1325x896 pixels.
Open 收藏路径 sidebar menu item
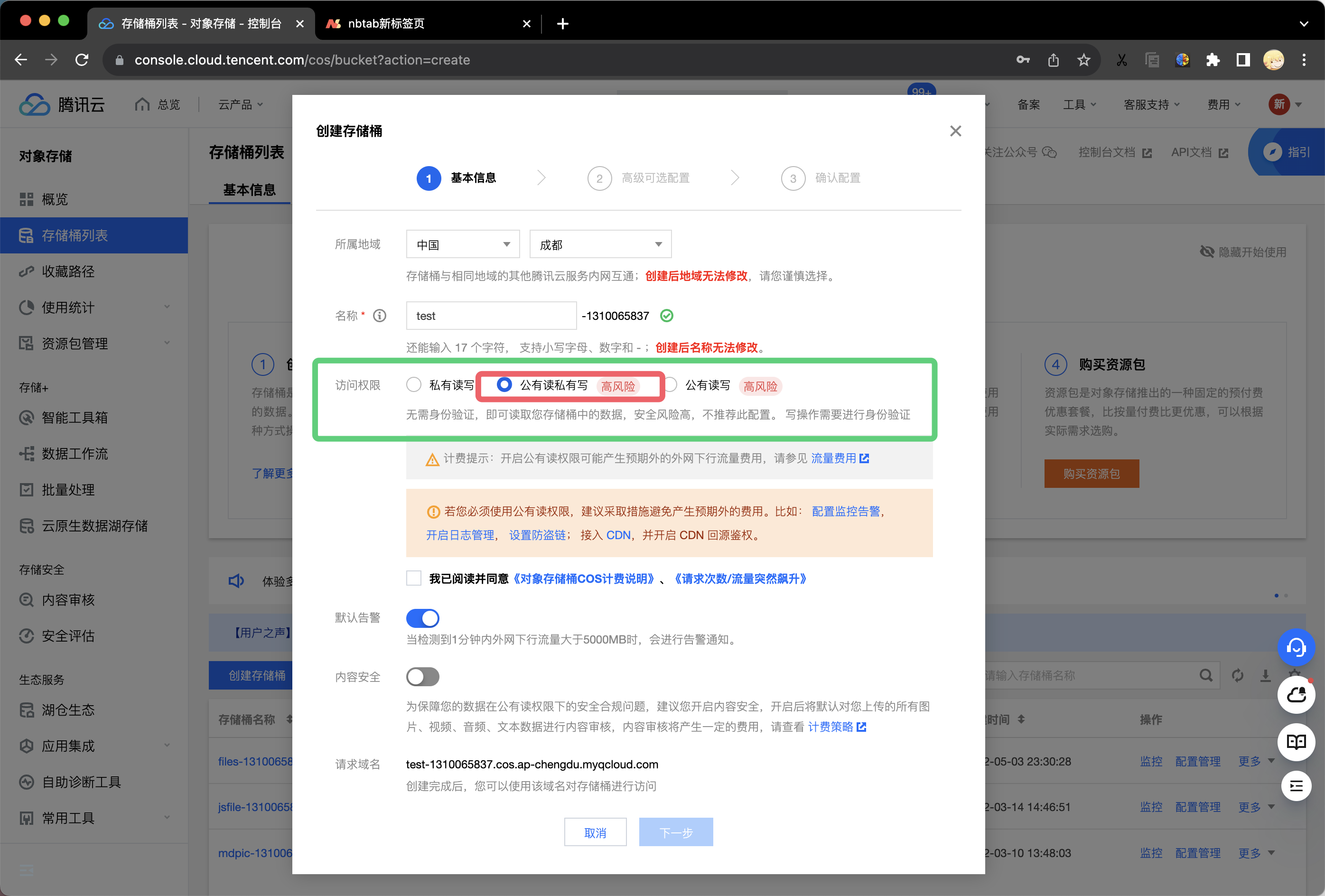tap(94, 271)
